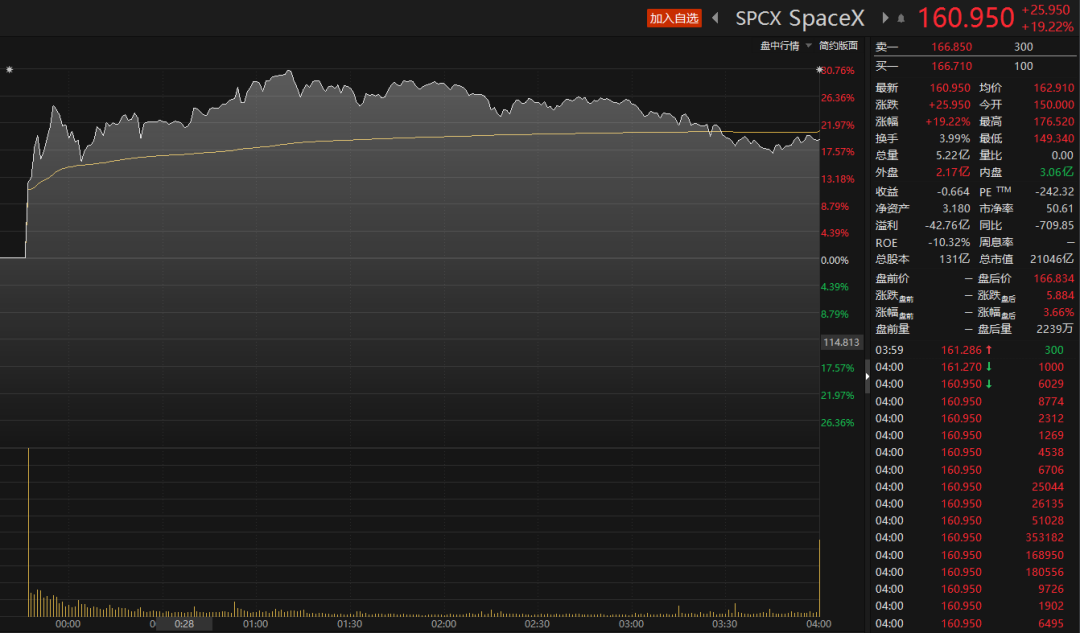Image resolution: width=1080 pixels, height=633 pixels.
Task: Click green down arrow on 6029-volume trade
Action: click(989, 384)
